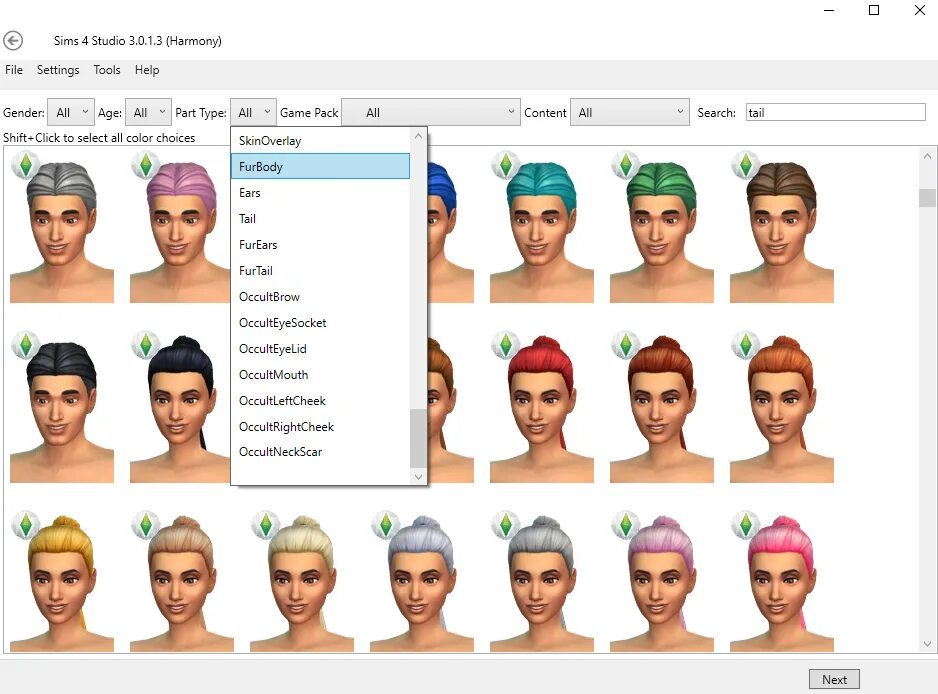Viewport: 938px width, 694px height.
Task: Select the gray bun hair thumbnail
Action: 541,582
